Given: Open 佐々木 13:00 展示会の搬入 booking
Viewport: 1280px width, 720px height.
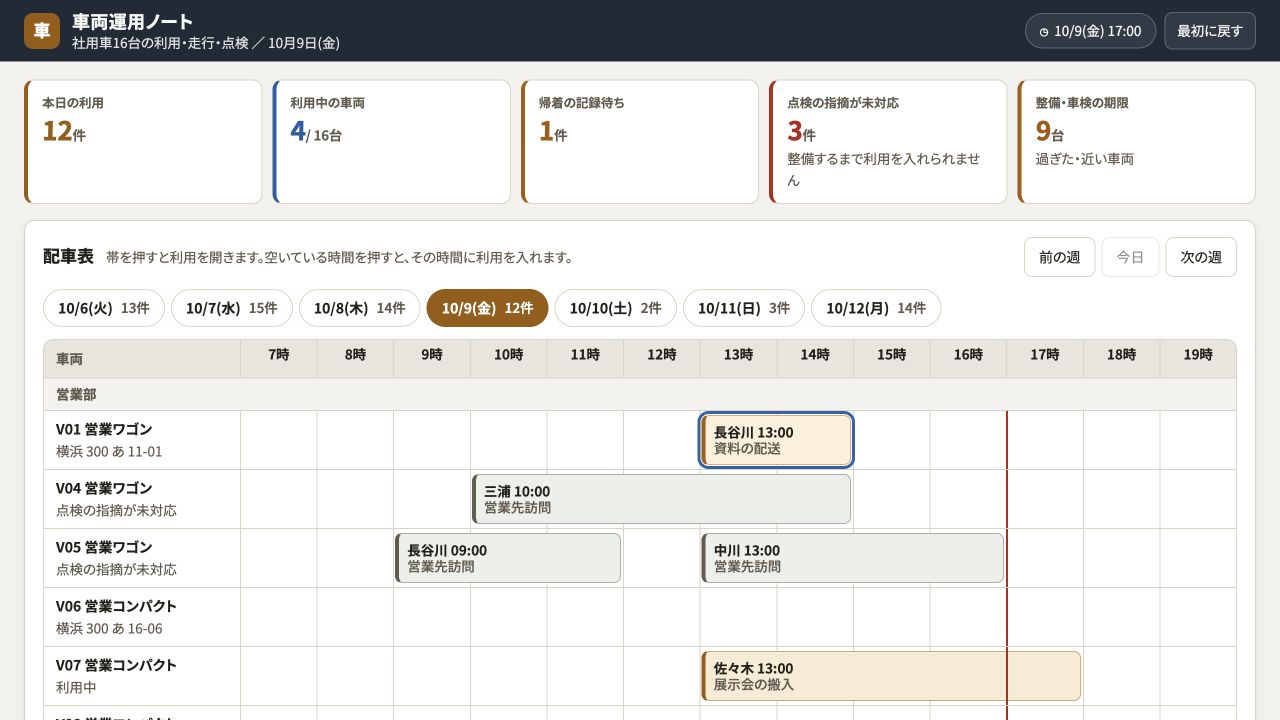Looking at the screenshot, I should point(891,676).
